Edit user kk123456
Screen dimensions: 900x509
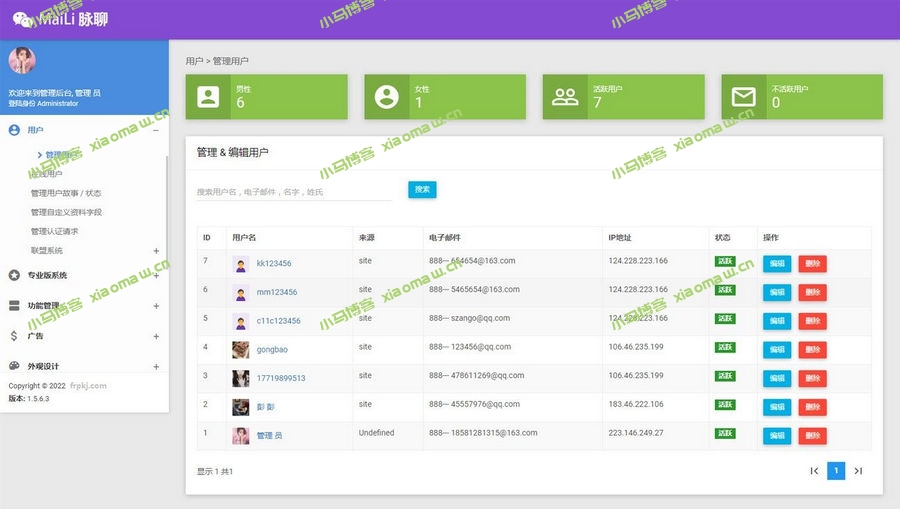[x=777, y=263]
